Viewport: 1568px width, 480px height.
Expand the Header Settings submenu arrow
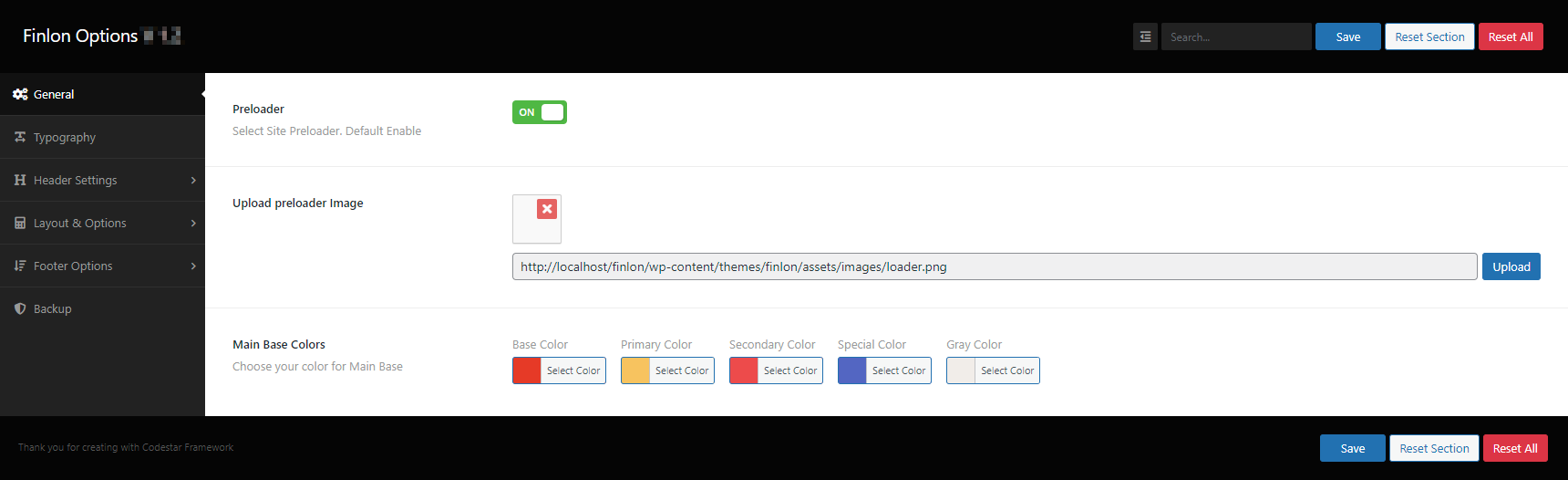pos(193,180)
